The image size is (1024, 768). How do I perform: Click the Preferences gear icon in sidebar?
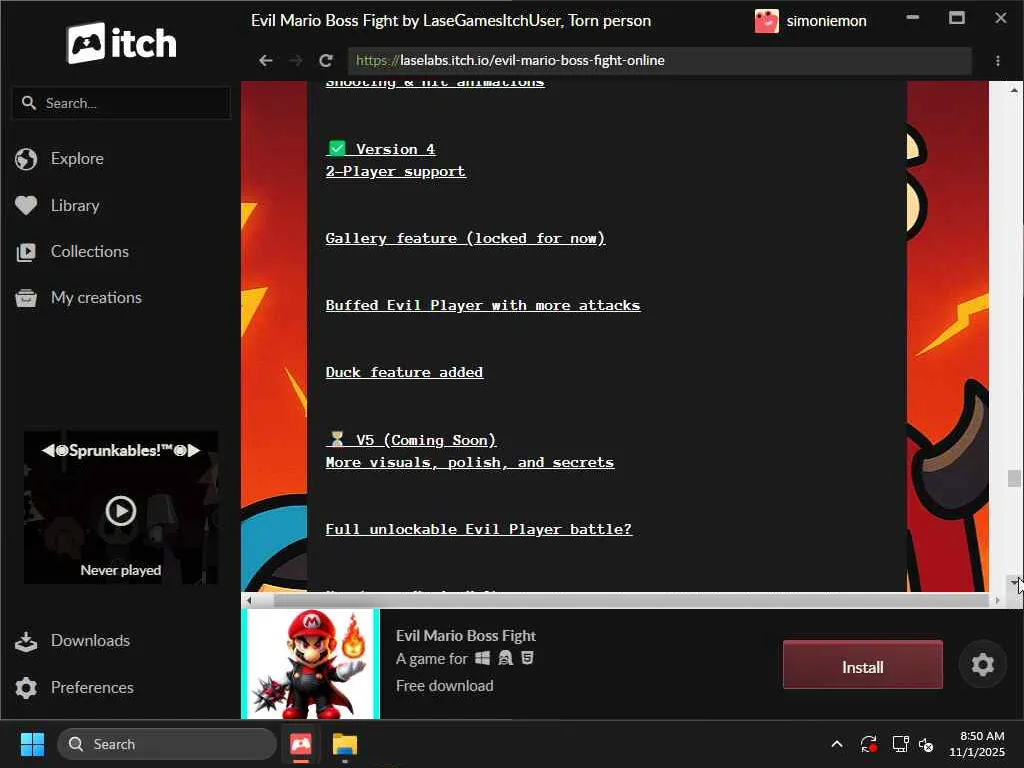coord(26,688)
